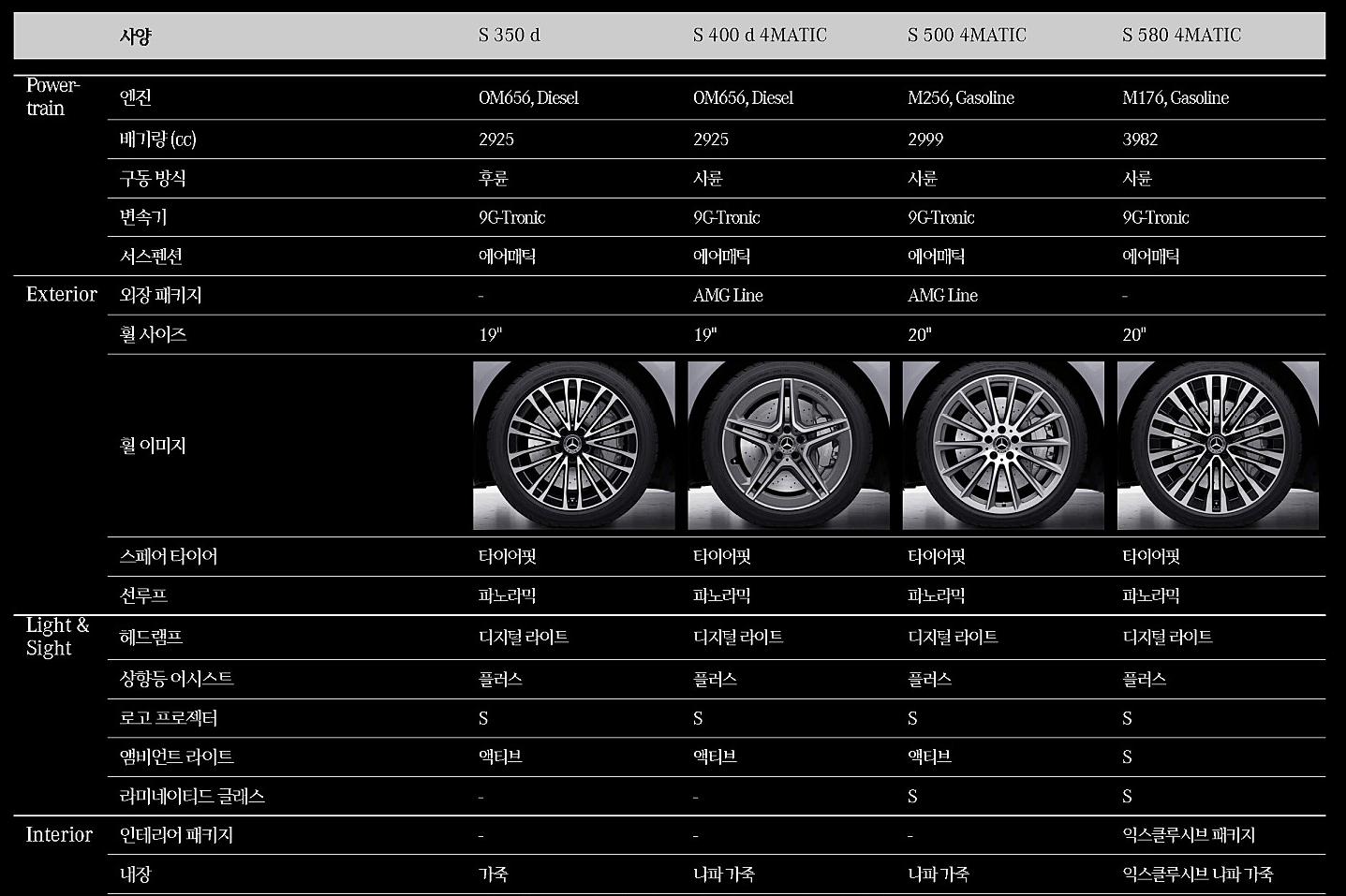Select the S 580 4MATIC column header
Screen dimensions: 1346x896
(x=1181, y=36)
